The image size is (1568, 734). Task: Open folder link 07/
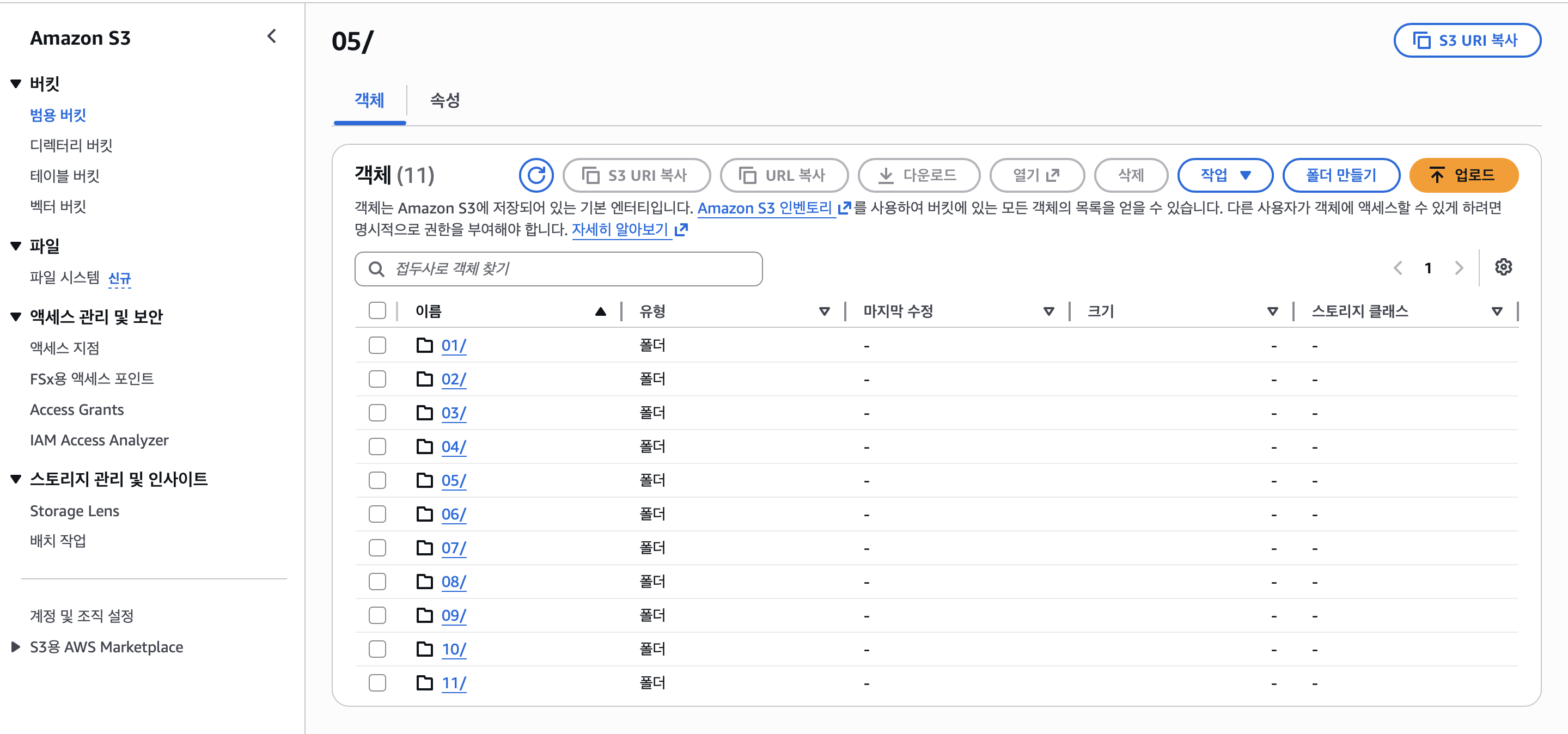point(454,548)
